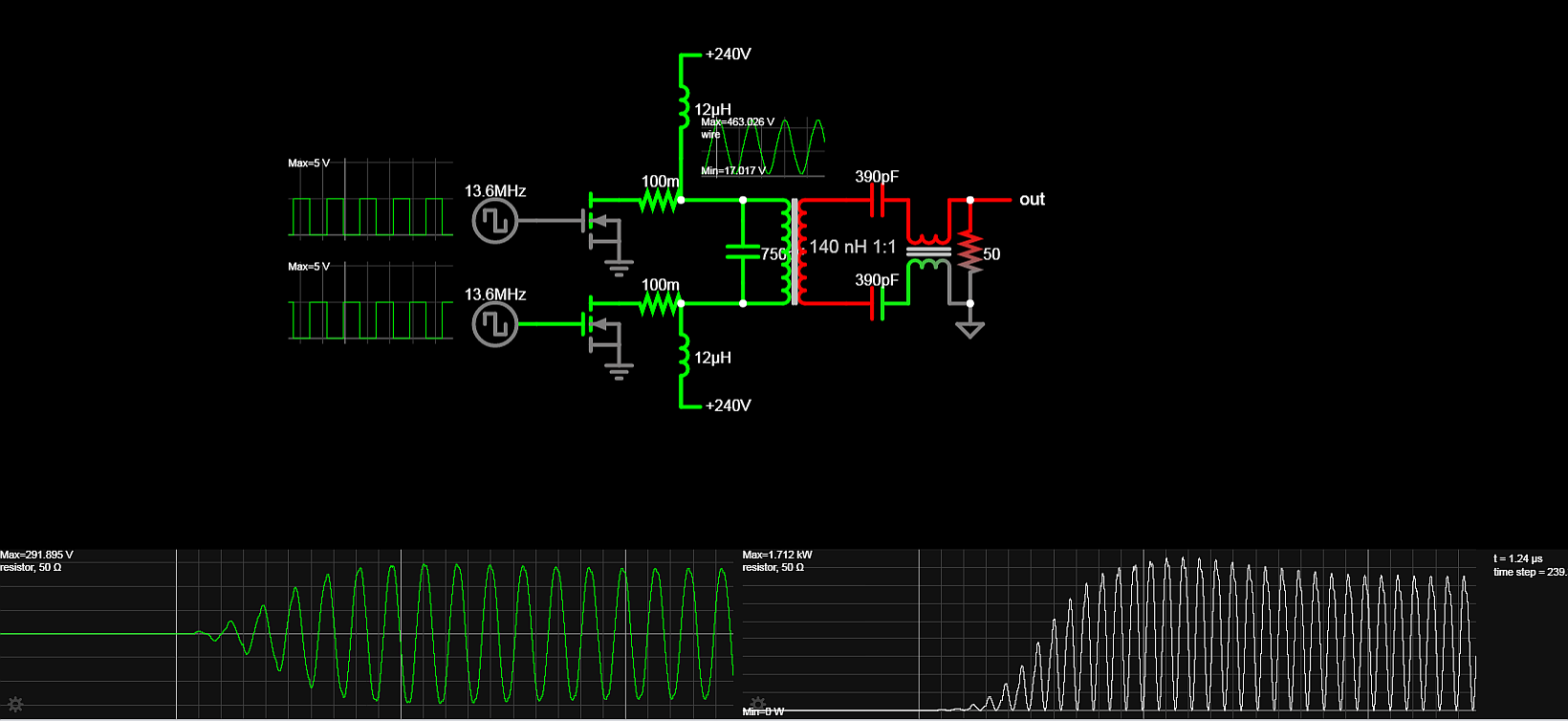Select the lower 13.6MHz square wave source

pyautogui.click(x=495, y=325)
